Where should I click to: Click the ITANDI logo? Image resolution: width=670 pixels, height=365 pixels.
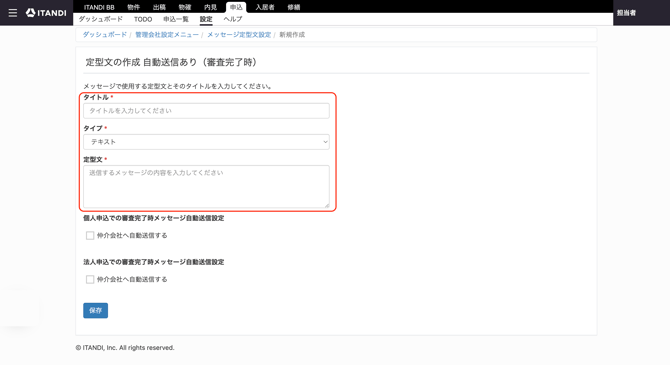(x=46, y=13)
